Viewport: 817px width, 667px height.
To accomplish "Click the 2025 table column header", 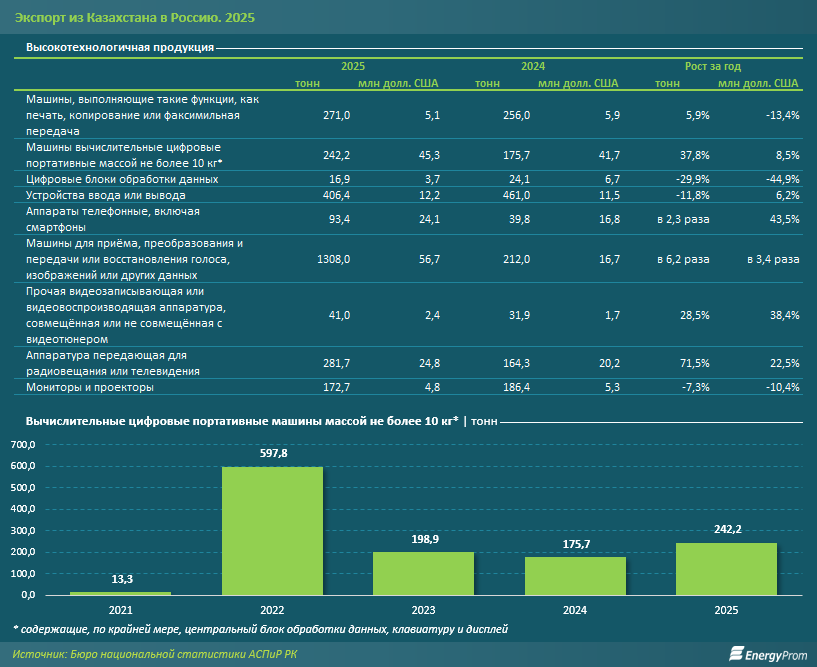I will tap(353, 66).
